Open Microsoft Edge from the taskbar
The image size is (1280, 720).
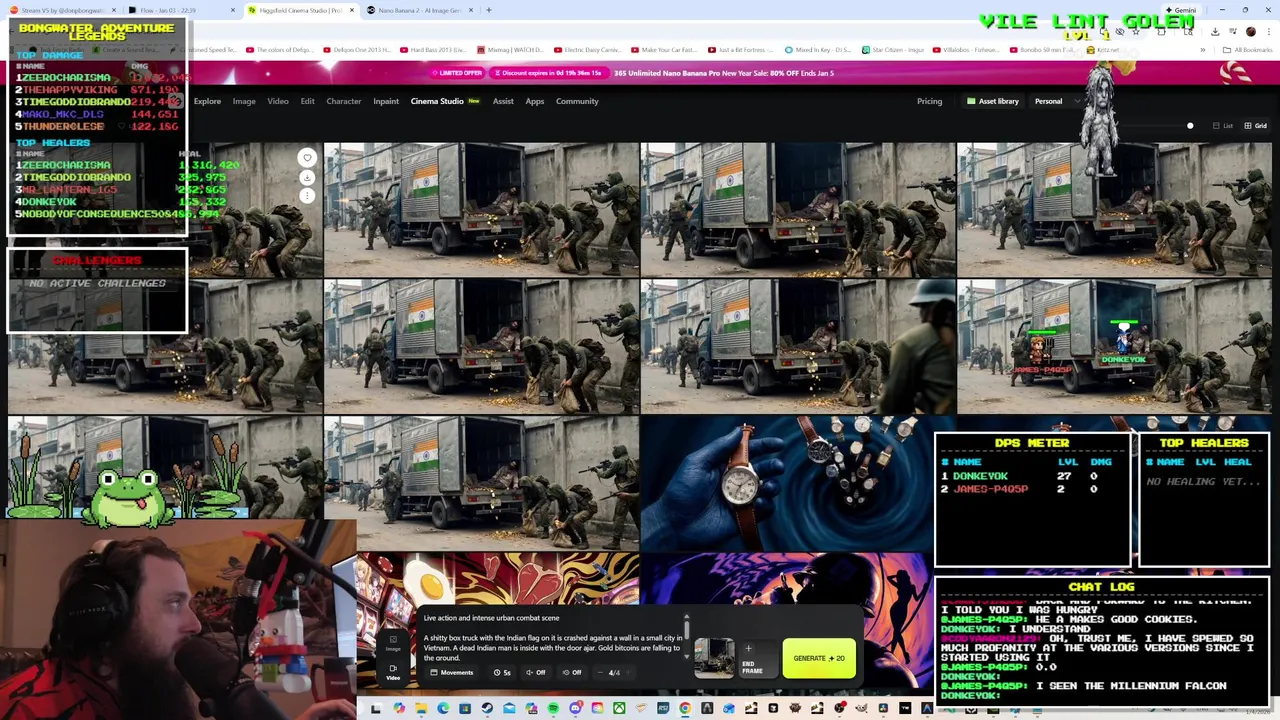pos(443,708)
